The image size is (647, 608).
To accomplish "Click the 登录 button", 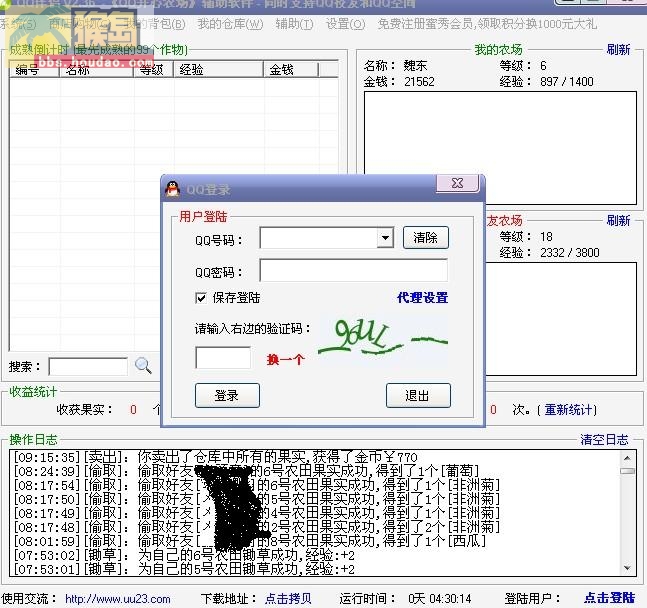I will pos(227,395).
